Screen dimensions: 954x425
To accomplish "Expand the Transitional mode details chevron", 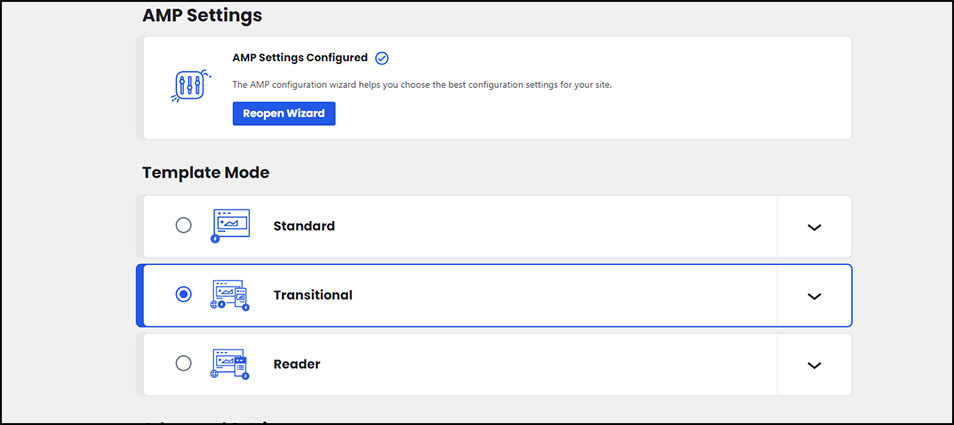I will [814, 296].
